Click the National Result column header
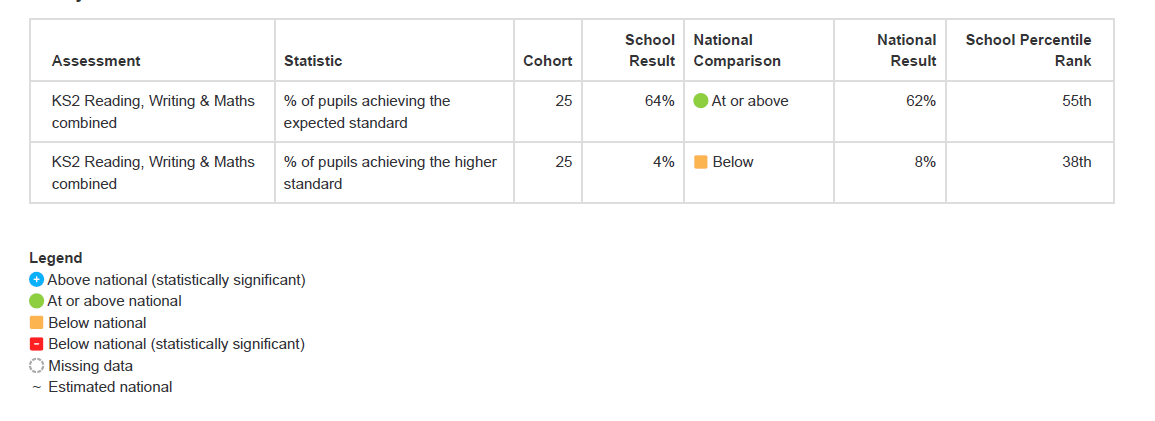Viewport: 1155px width, 421px height. click(906, 50)
